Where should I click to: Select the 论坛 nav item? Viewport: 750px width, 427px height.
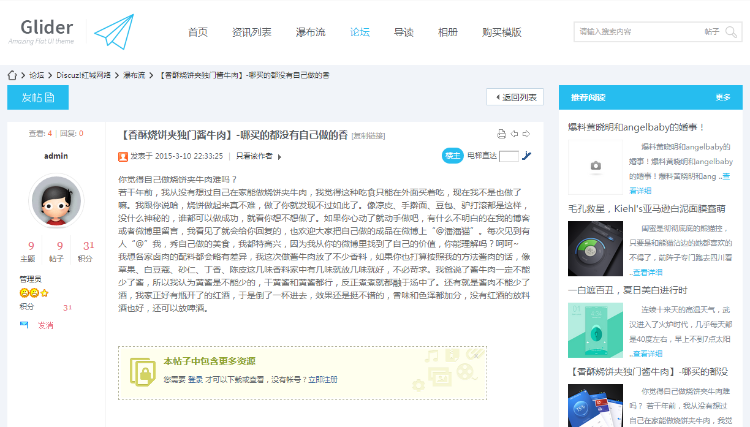point(360,32)
